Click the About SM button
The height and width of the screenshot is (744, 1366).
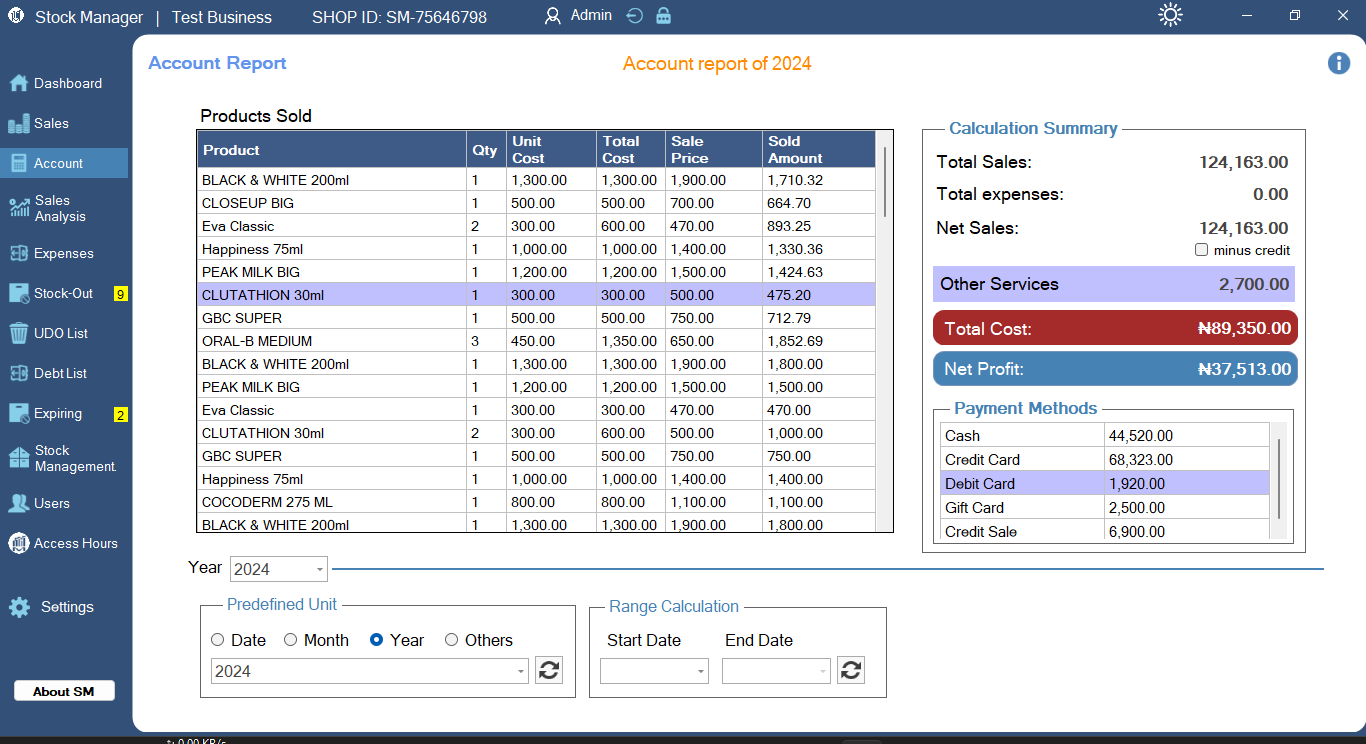click(x=63, y=690)
